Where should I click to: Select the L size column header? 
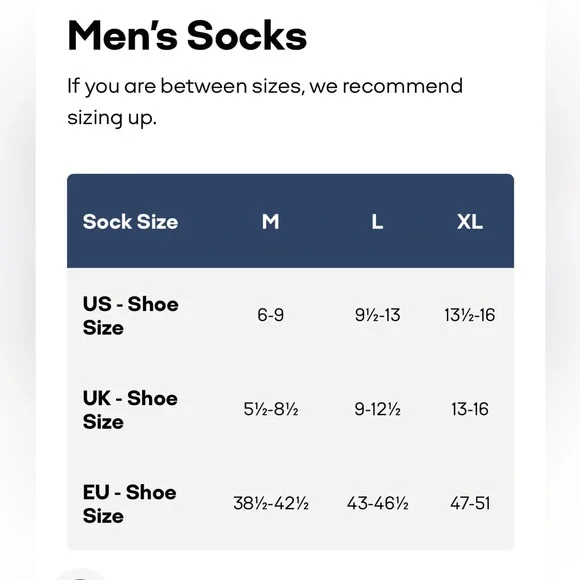pyautogui.click(x=377, y=222)
